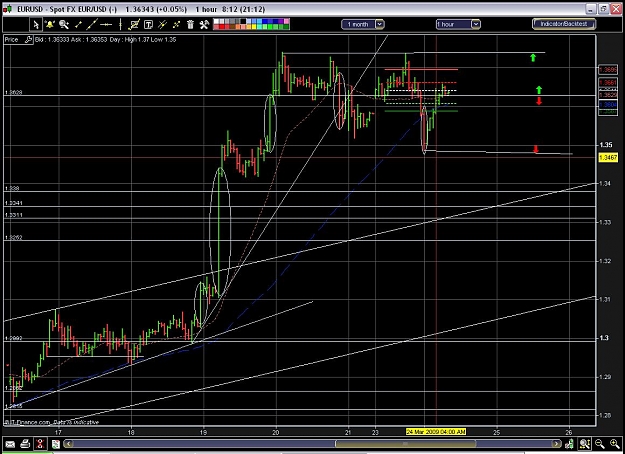The height and width of the screenshot is (454, 625).
Task: Zoom out with minus magnifier icon
Action: pyautogui.click(x=599, y=444)
